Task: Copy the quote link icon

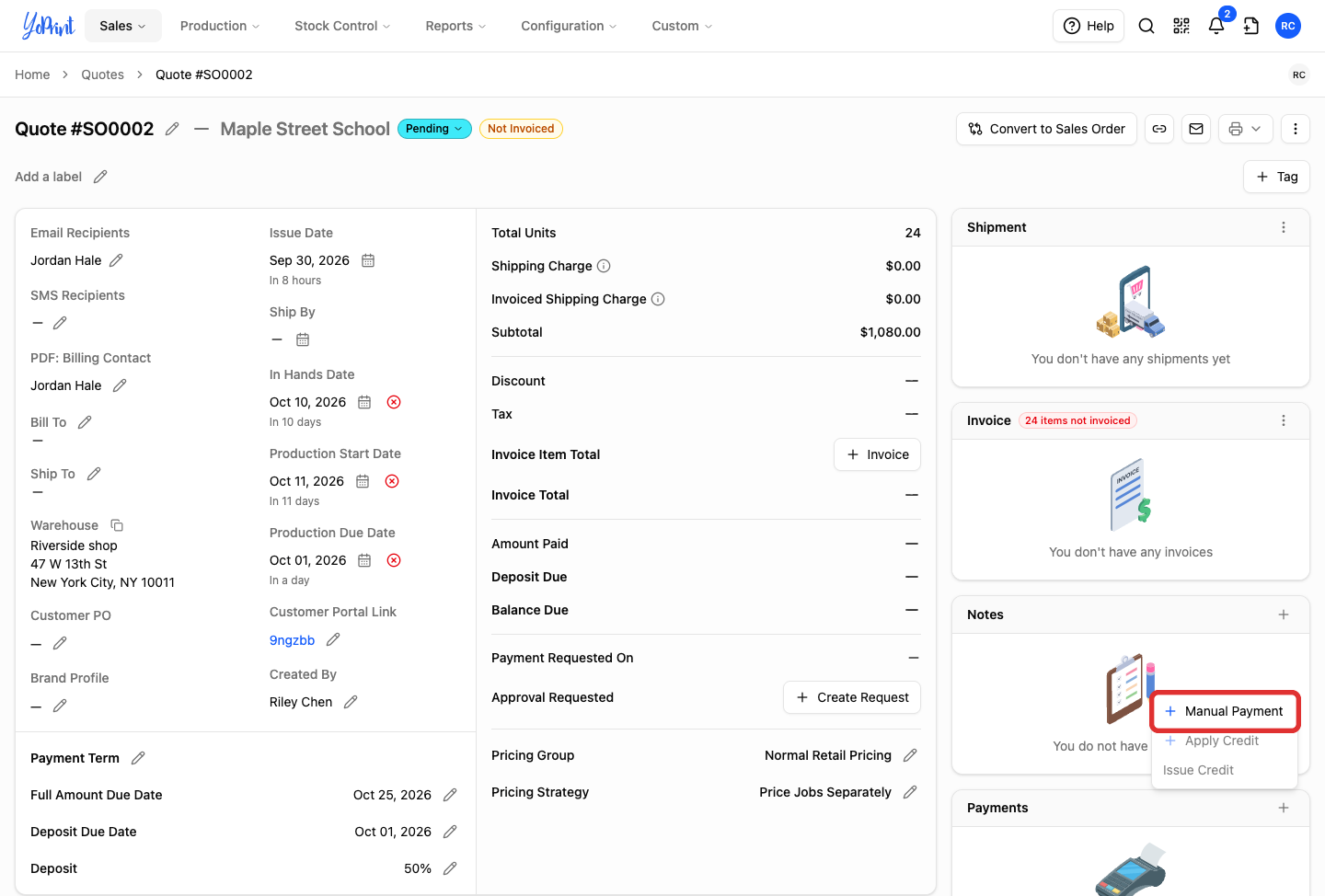Action: (x=1159, y=129)
